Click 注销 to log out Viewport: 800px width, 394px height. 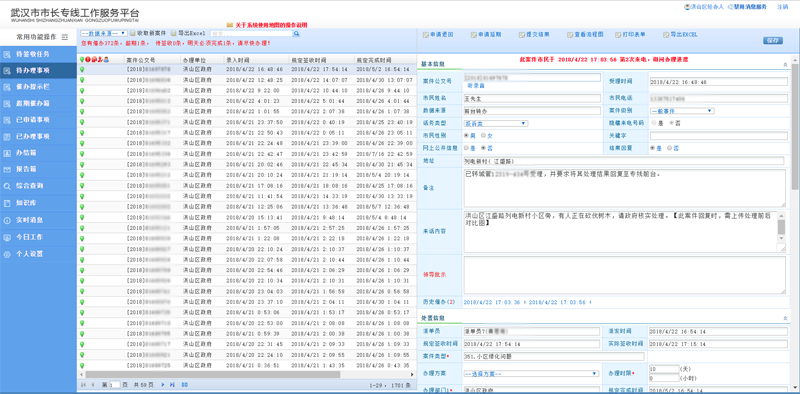(782, 7)
